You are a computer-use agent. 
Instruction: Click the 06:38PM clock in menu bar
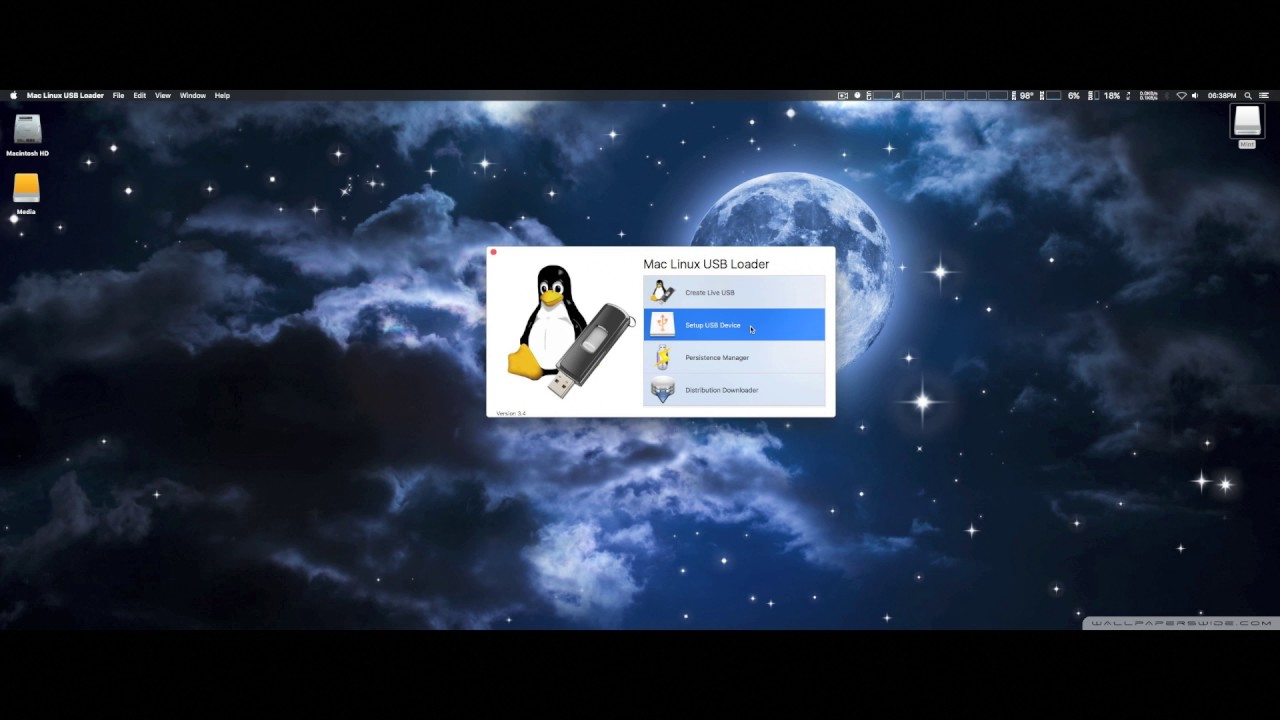point(1222,96)
